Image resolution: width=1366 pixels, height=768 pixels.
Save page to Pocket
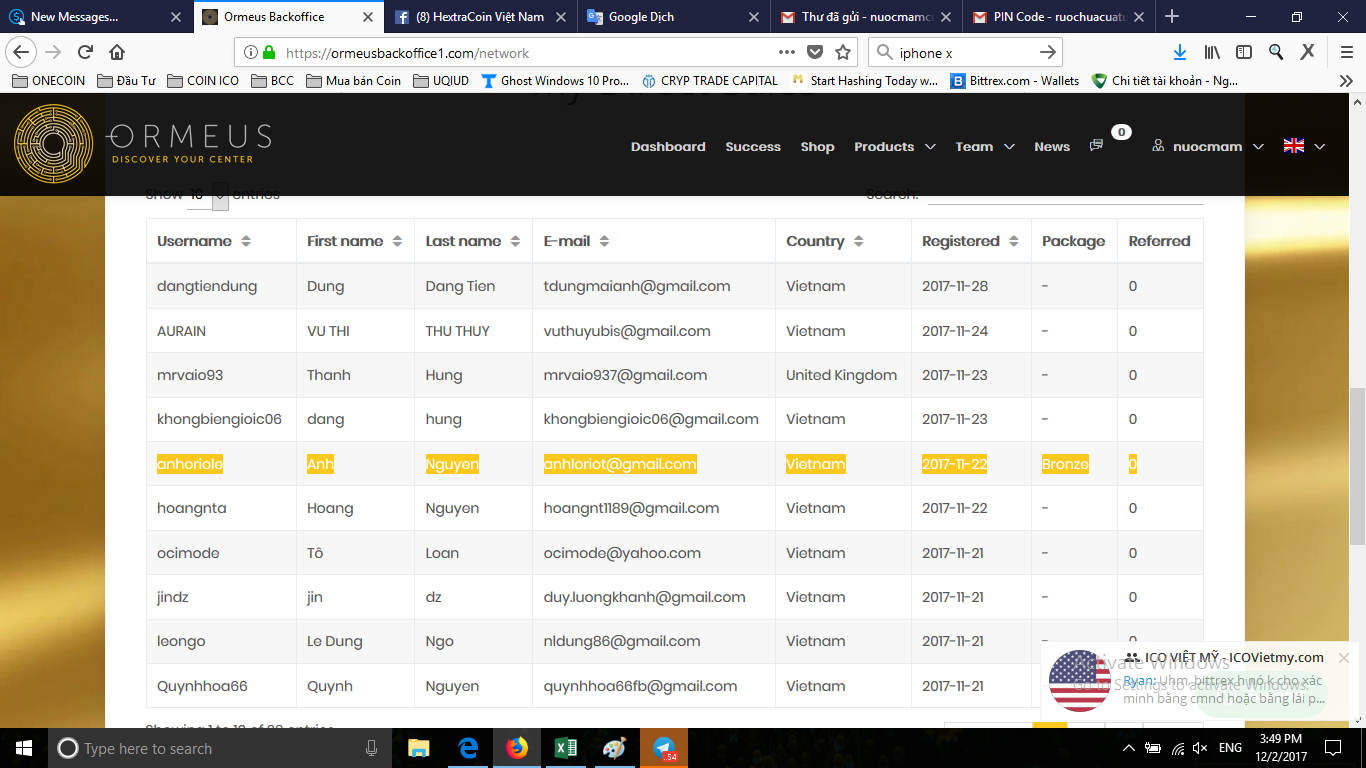click(x=815, y=52)
